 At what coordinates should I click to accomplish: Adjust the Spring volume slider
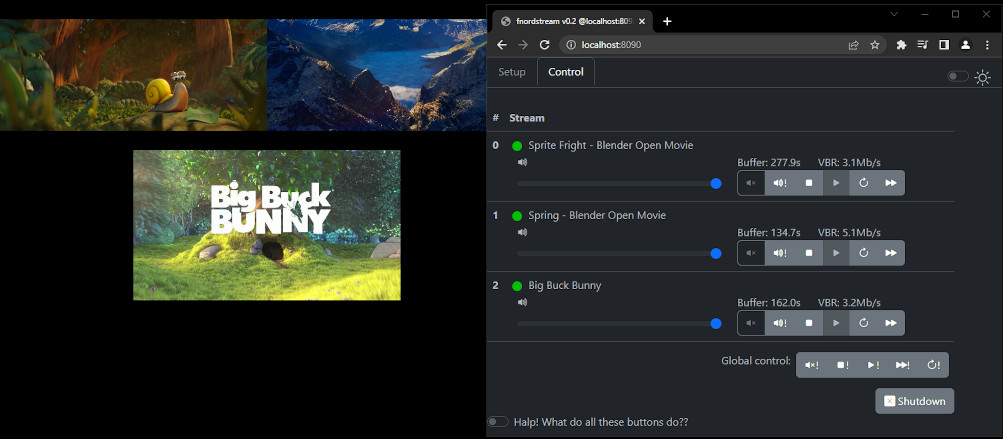pyautogui.click(x=619, y=253)
